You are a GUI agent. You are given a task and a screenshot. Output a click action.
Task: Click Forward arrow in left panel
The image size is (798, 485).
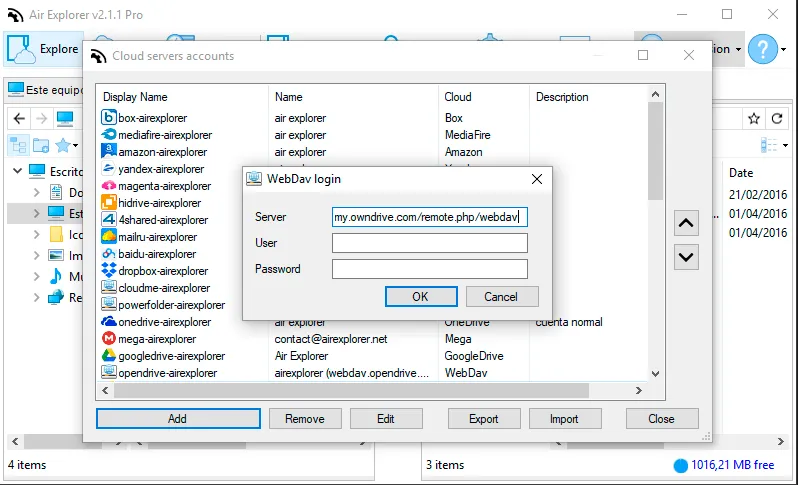coord(42,119)
